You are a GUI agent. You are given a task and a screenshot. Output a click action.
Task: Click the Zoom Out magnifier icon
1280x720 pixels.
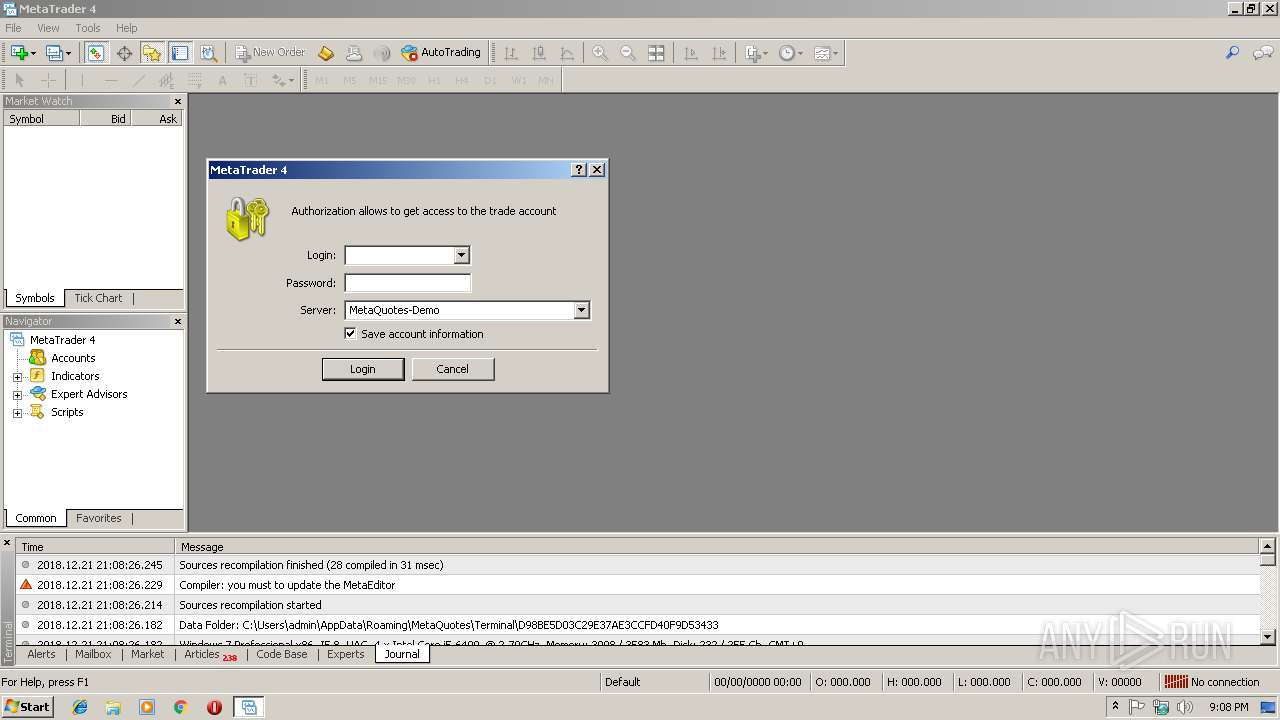[628, 53]
